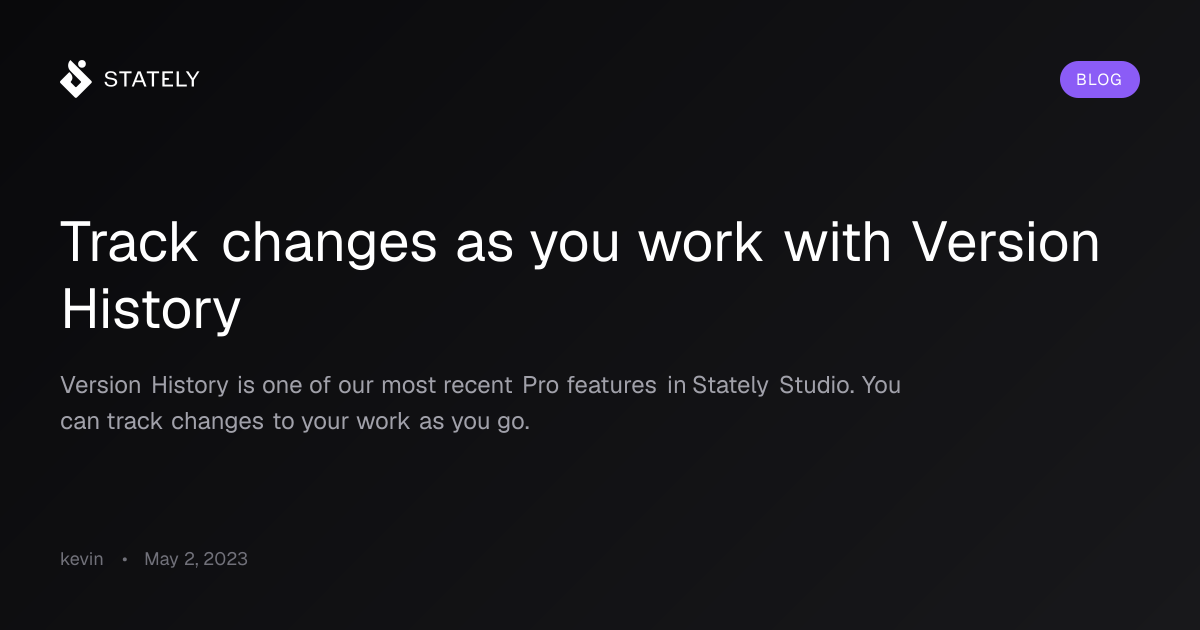Click the Stately diamond logo icon
The image size is (1200, 630).
(x=76, y=79)
